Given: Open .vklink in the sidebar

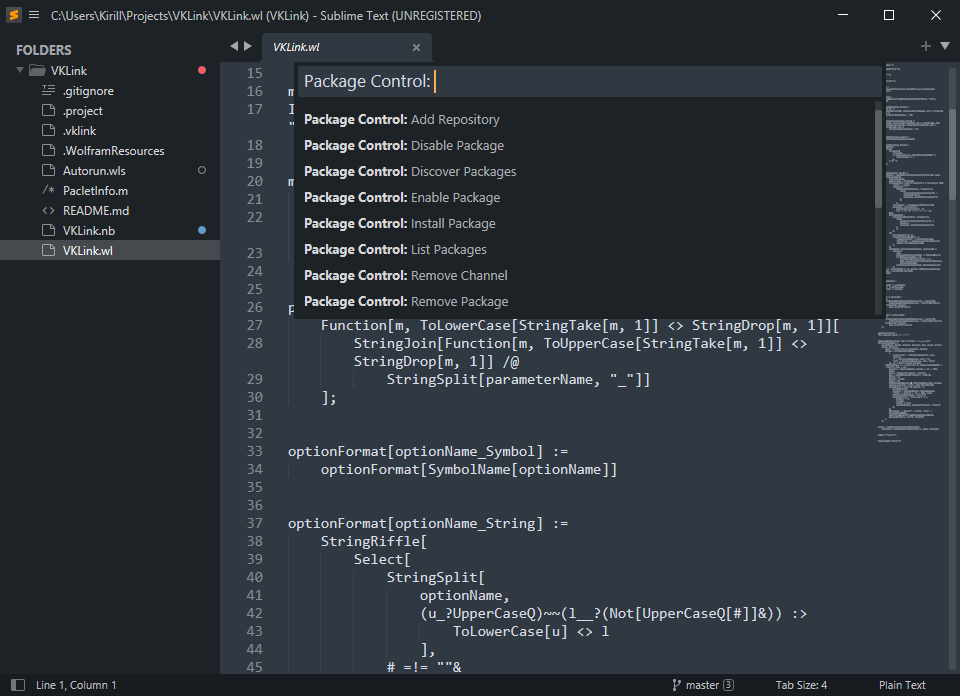Looking at the screenshot, I should pyautogui.click(x=80, y=130).
